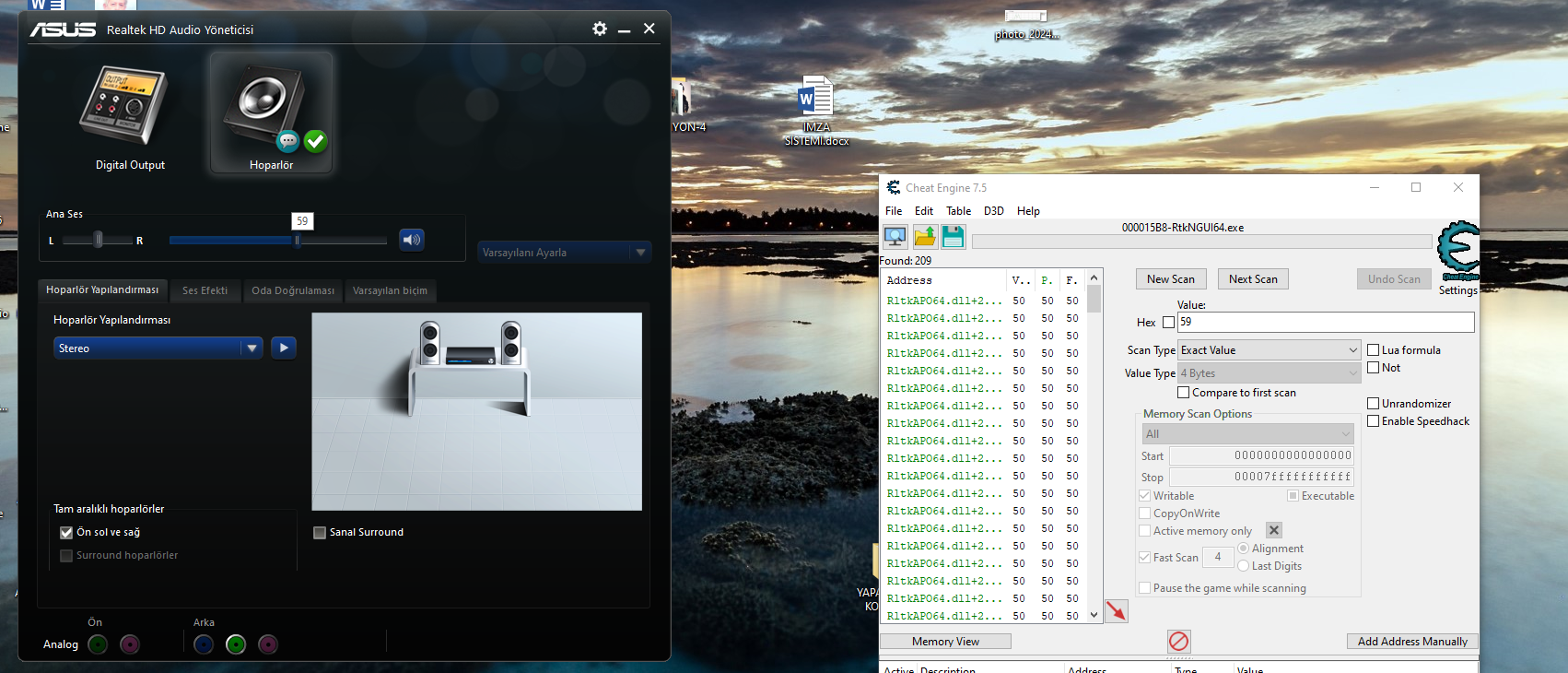Click the address list scrollbar down arrow
The height and width of the screenshot is (673, 1568).
click(x=1094, y=615)
